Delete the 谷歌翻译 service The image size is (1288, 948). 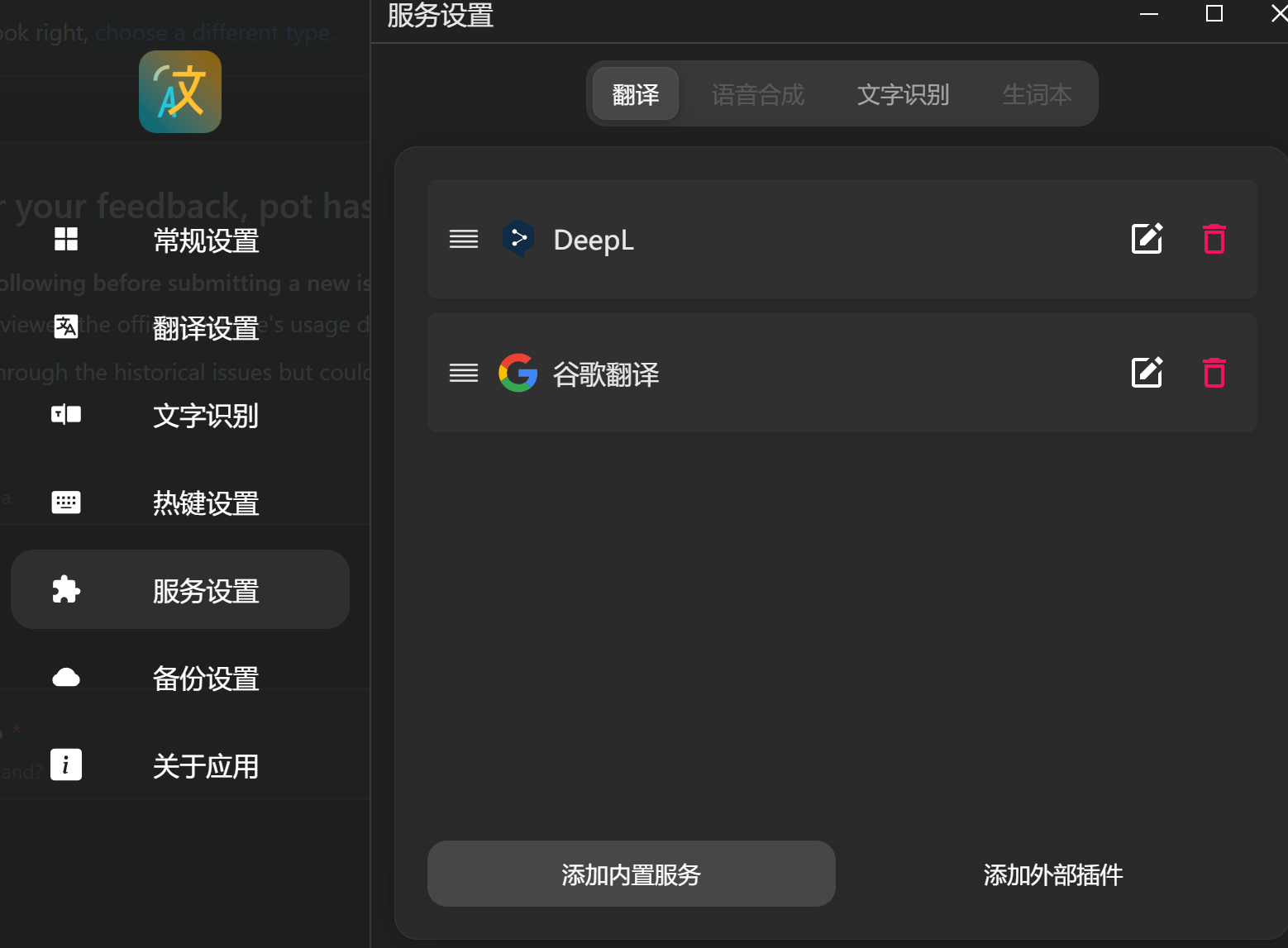pyautogui.click(x=1214, y=373)
